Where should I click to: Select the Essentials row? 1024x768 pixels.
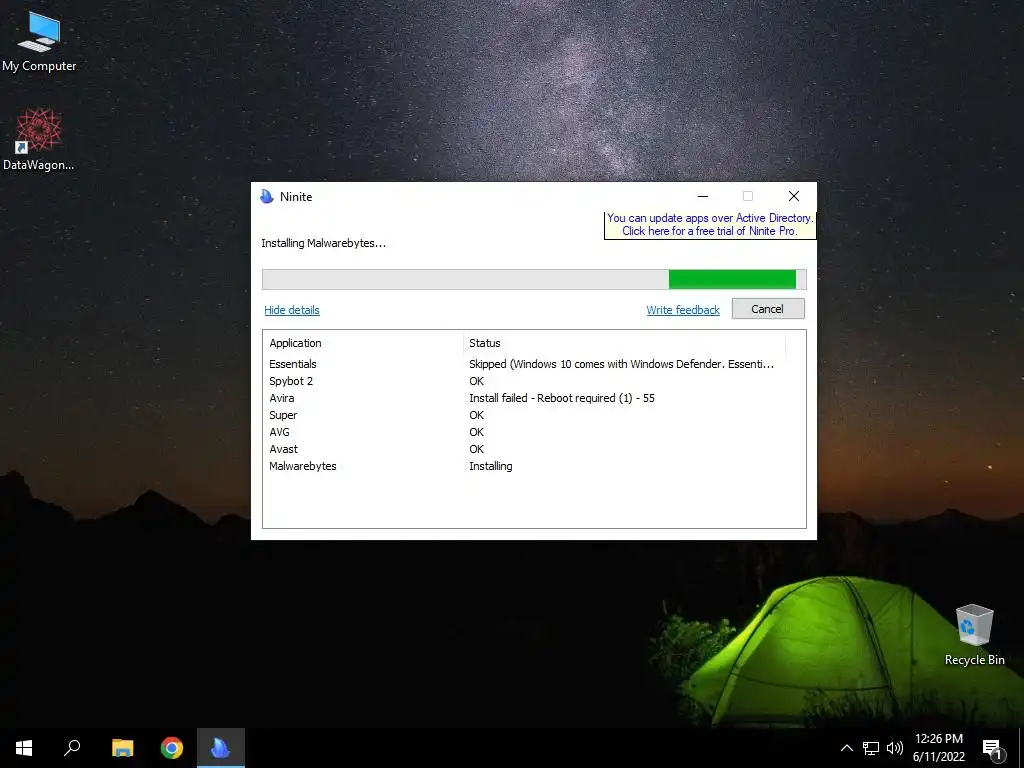tap(534, 364)
